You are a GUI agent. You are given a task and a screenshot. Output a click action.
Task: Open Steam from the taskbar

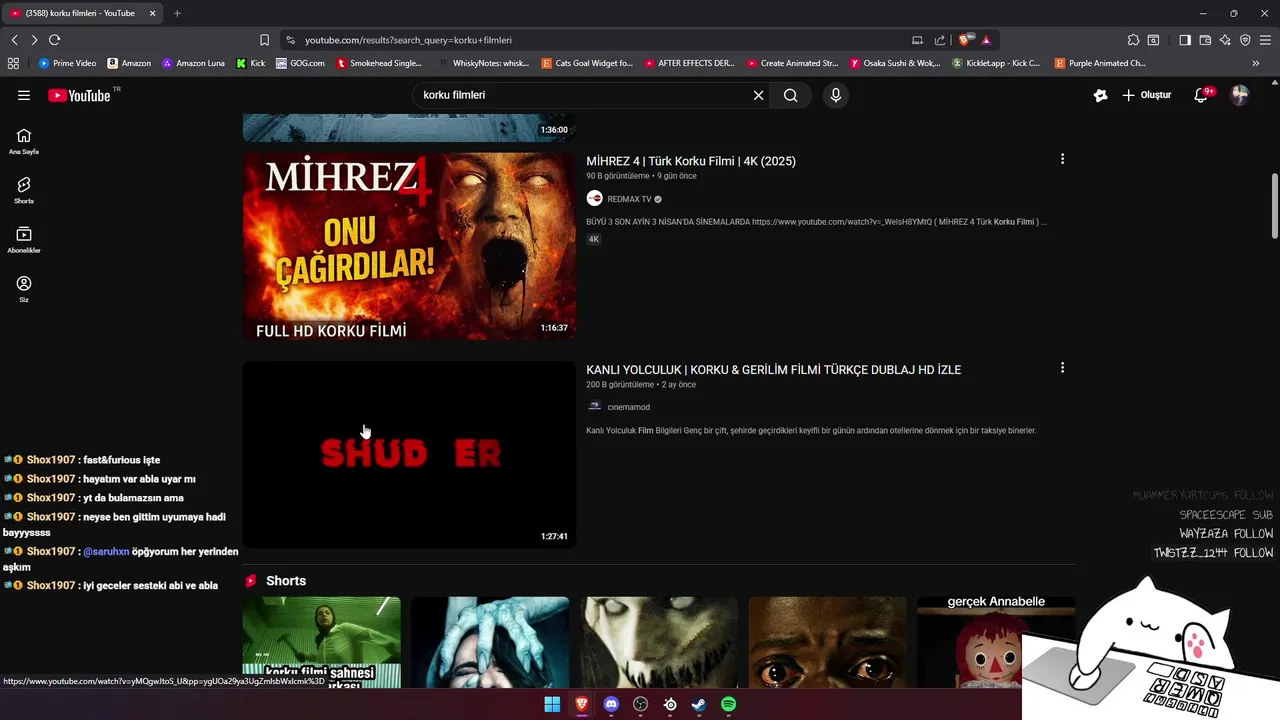(x=699, y=705)
